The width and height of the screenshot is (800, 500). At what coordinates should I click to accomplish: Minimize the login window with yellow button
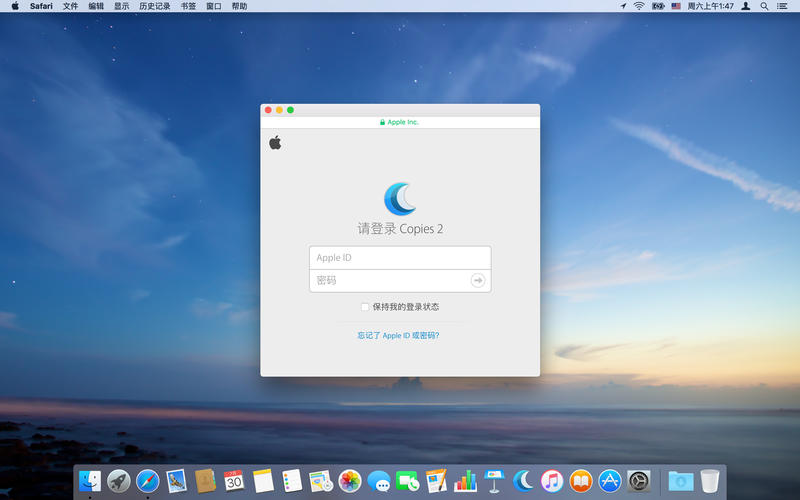click(279, 110)
